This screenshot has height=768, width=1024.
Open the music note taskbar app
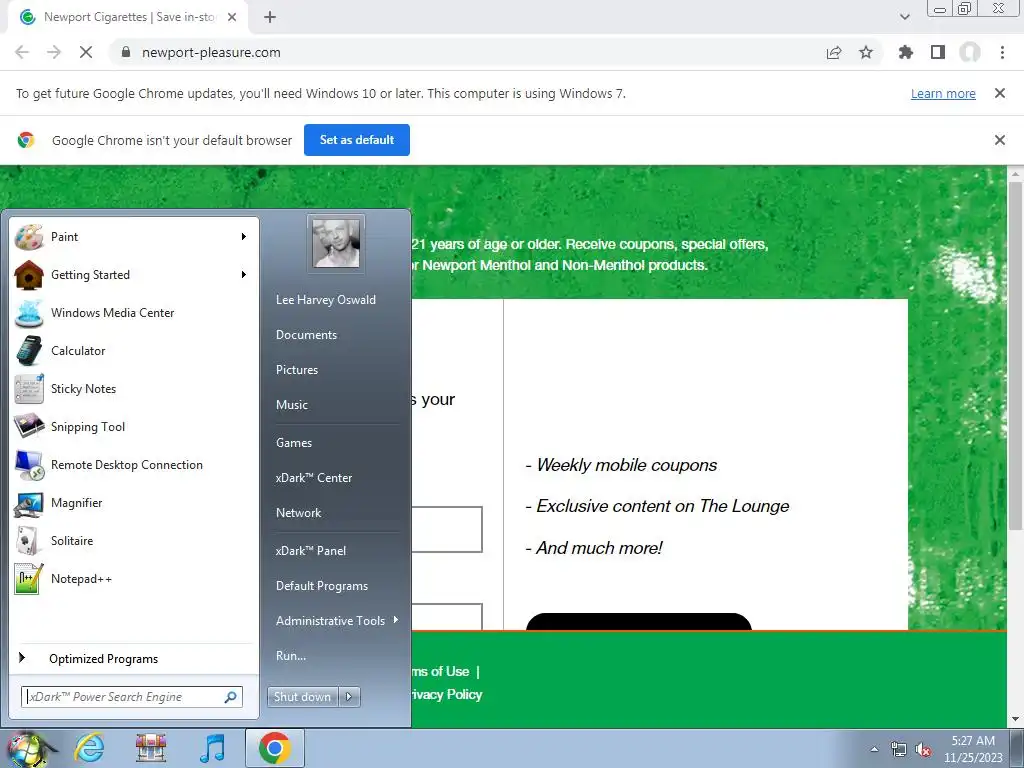point(212,748)
